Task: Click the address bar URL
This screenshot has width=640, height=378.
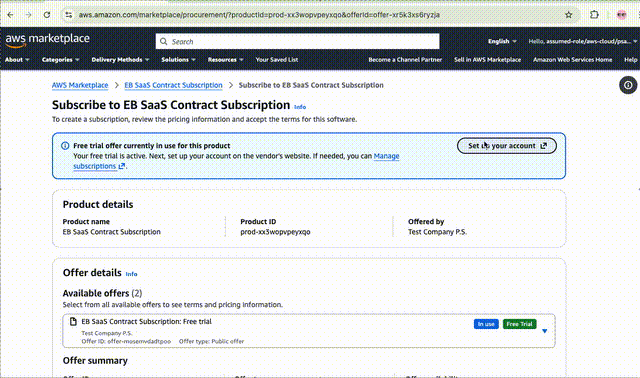Action: (x=259, y=15)
